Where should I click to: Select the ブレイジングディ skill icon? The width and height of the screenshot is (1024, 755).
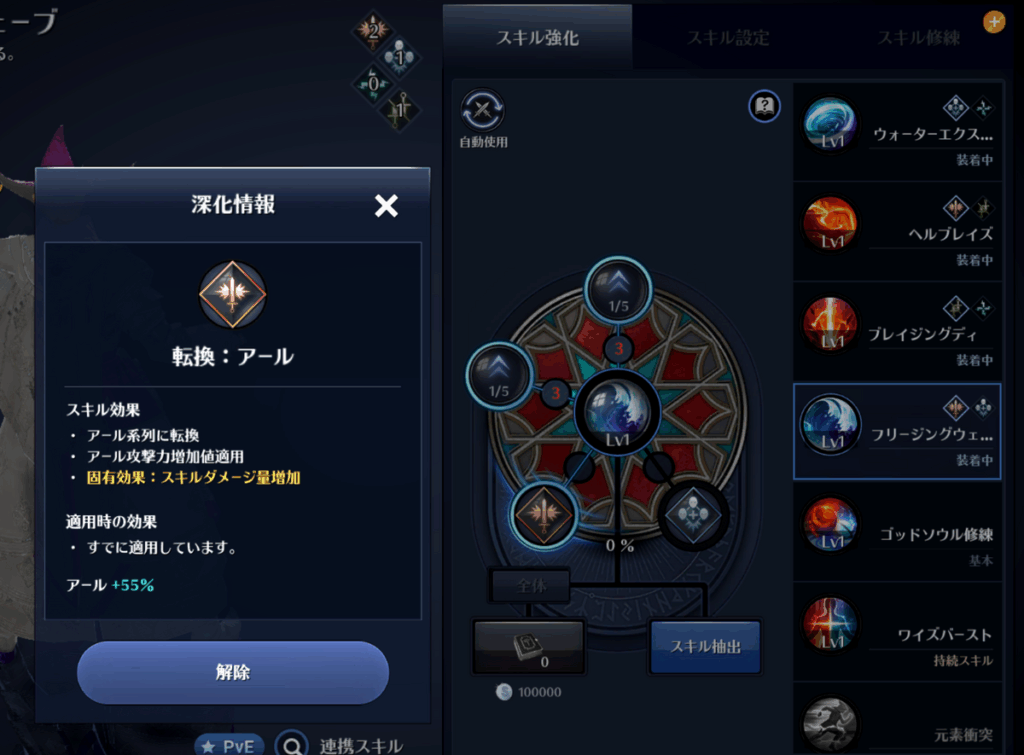[x=831, y=325]
